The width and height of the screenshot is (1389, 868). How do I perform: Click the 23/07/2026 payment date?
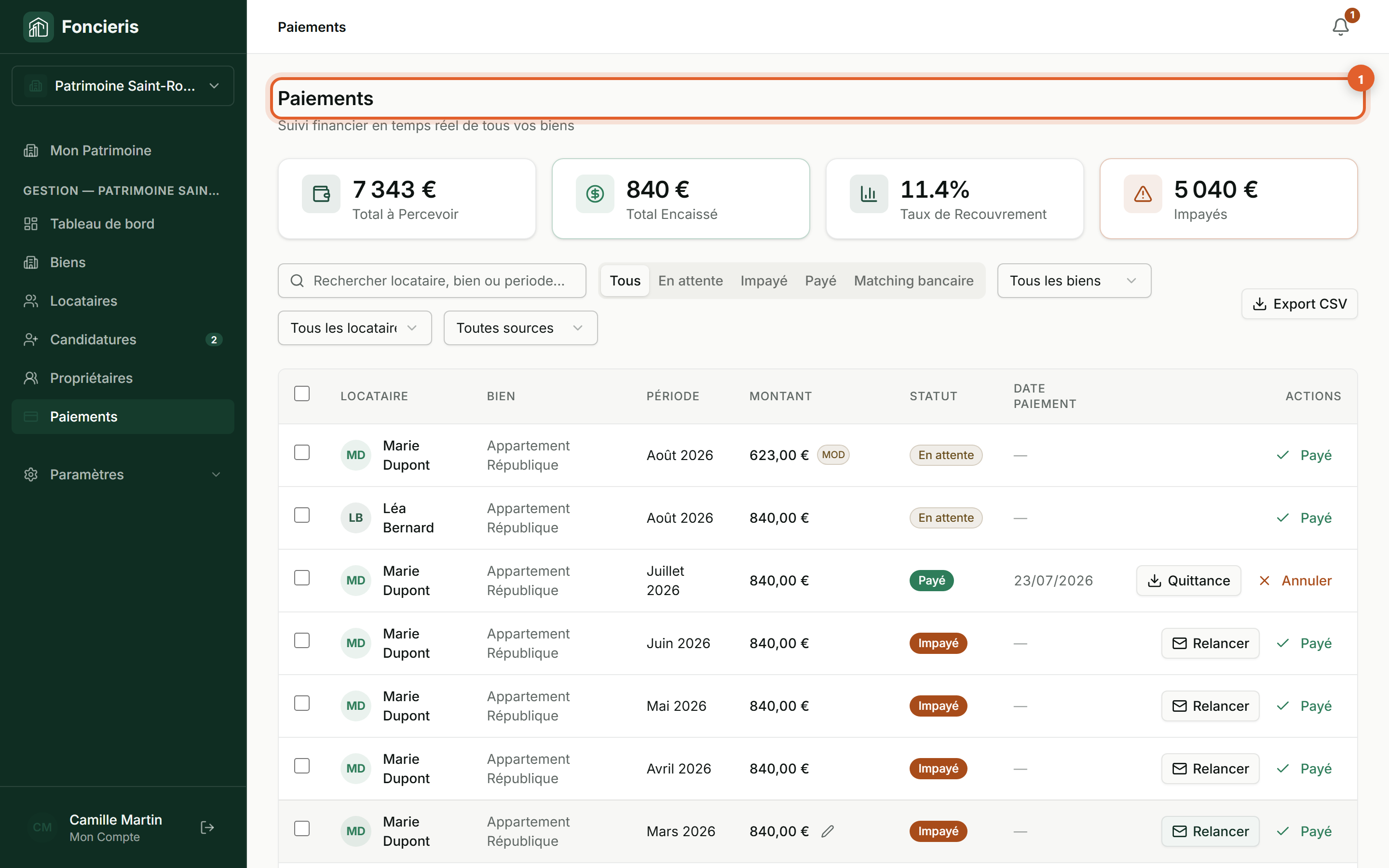[1053, 581]
